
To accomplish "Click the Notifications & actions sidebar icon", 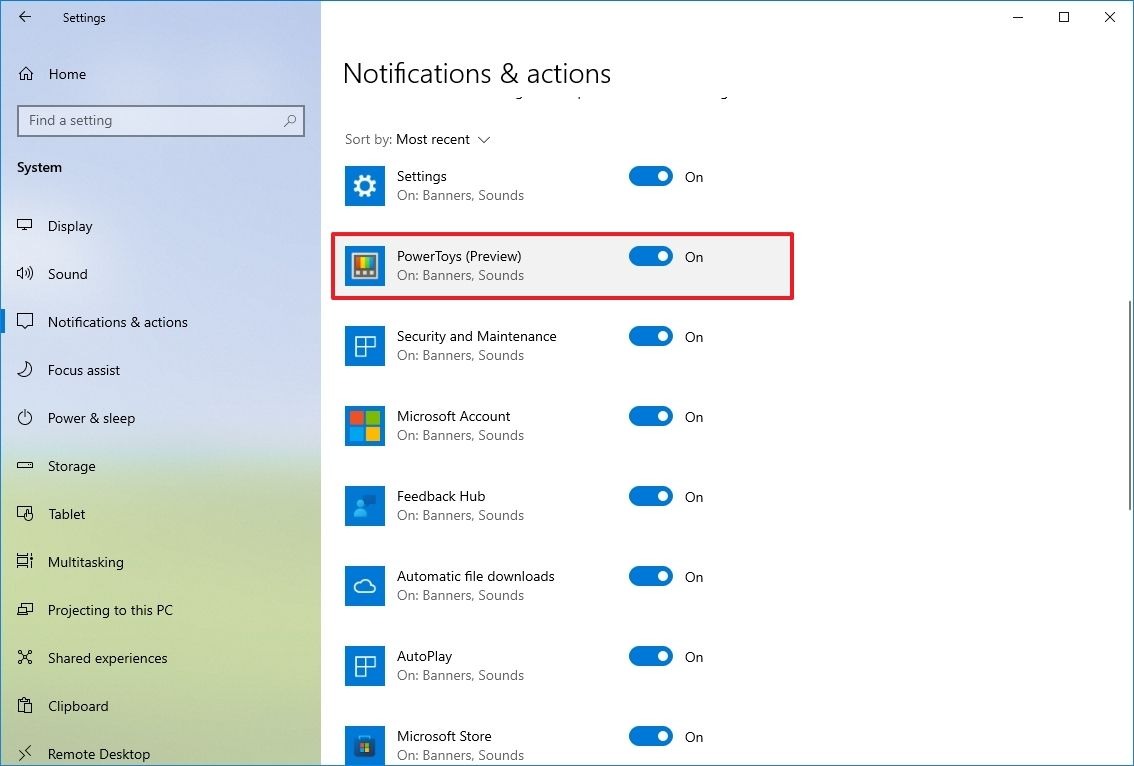I will click(25, 322).
